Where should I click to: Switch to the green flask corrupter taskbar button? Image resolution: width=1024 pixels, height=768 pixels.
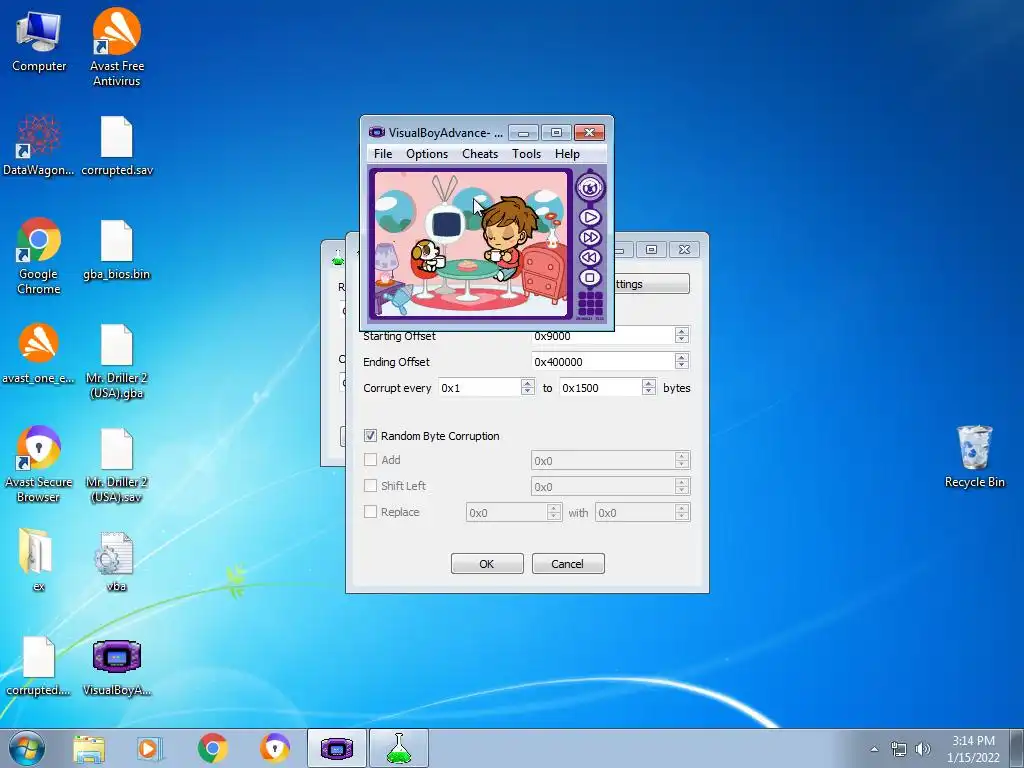tap(399, 748)
